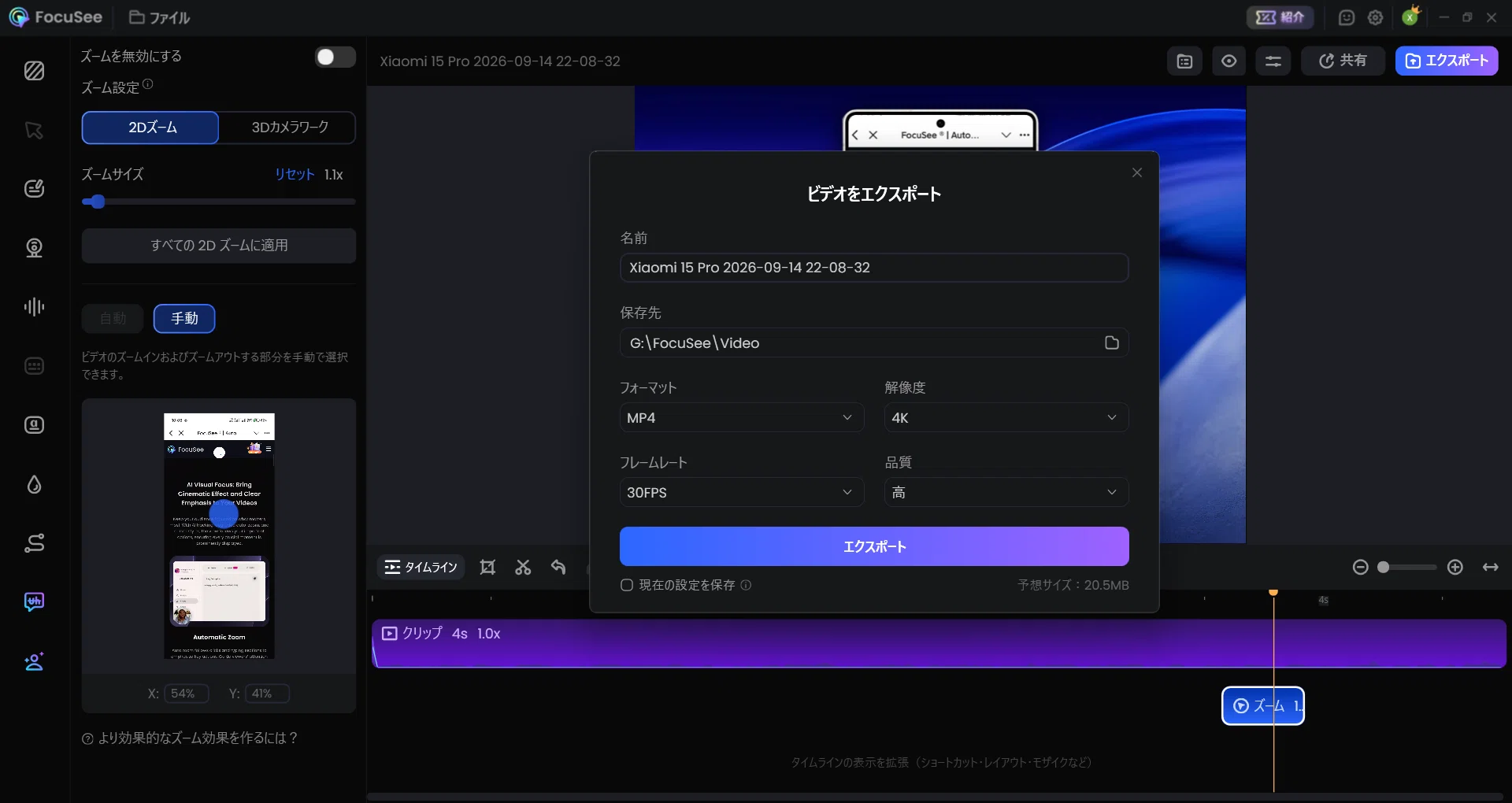This screenshot has height=803, width=1512.
Task: Open the MP4 format dropdown
Action: pyautogui.click(x=741, y=417)
